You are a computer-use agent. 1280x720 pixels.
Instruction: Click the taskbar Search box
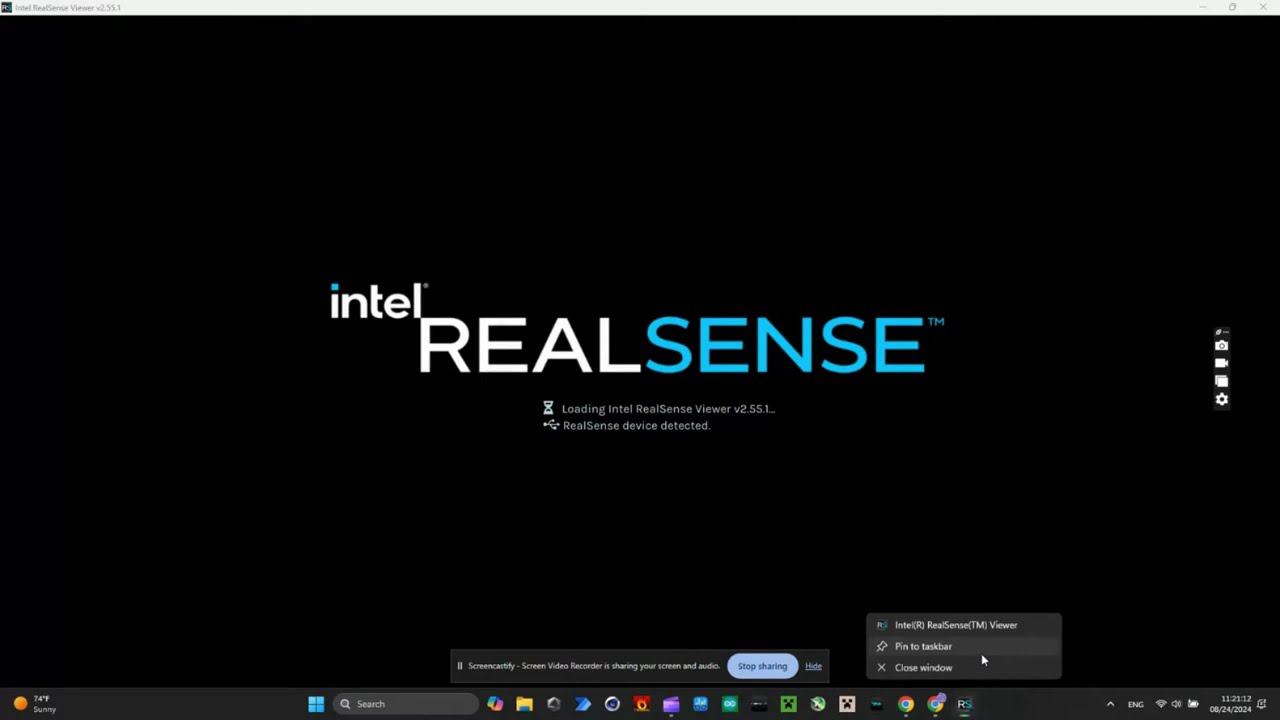tap(405, 704)
